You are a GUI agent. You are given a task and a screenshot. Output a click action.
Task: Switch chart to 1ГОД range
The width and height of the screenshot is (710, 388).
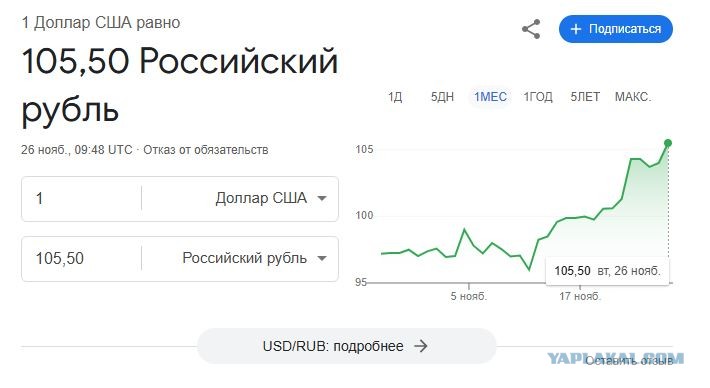(x=538, y=97)
